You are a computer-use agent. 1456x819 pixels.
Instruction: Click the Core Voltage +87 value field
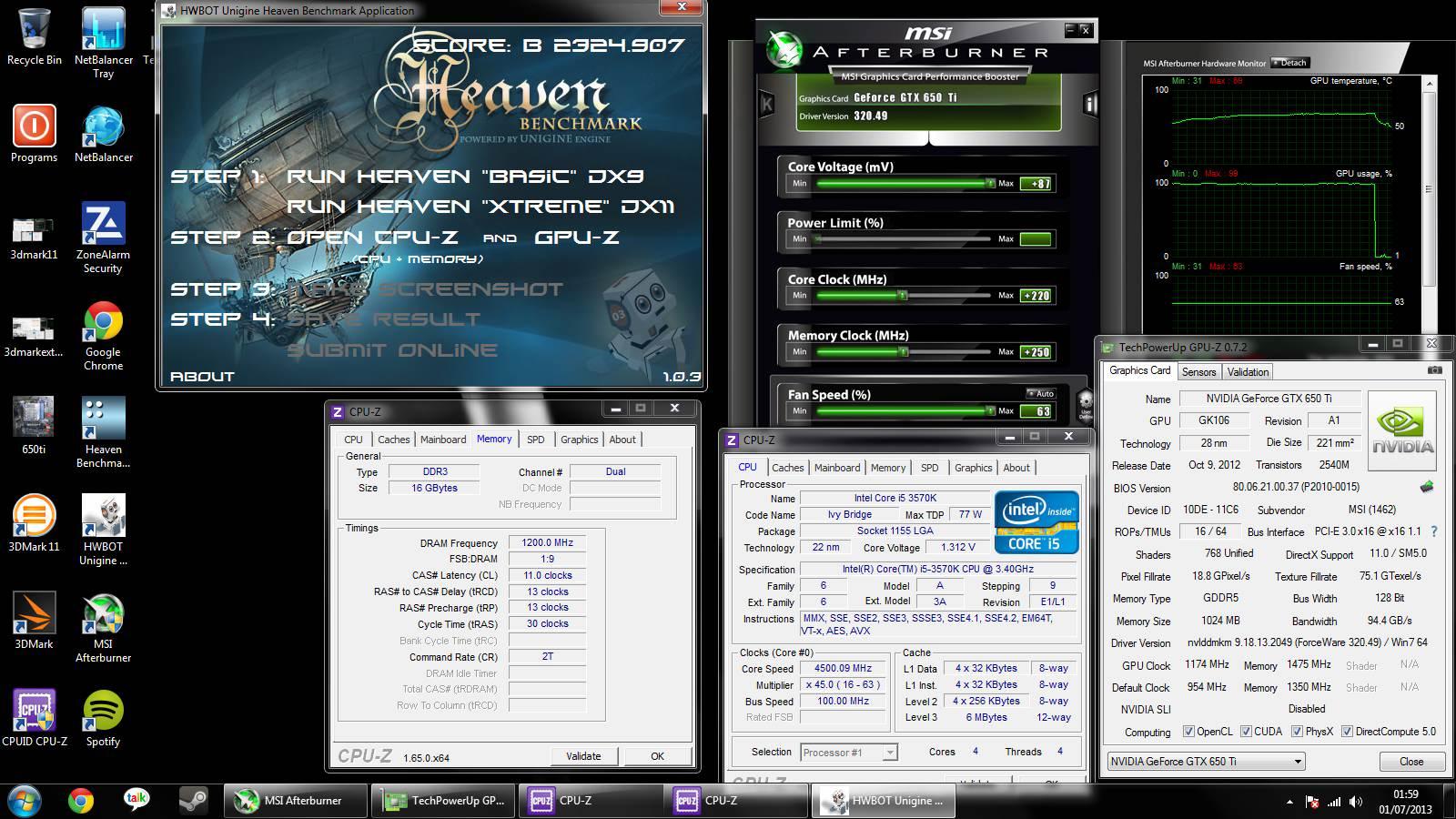pyautogui.click(x=1036, y=184)
